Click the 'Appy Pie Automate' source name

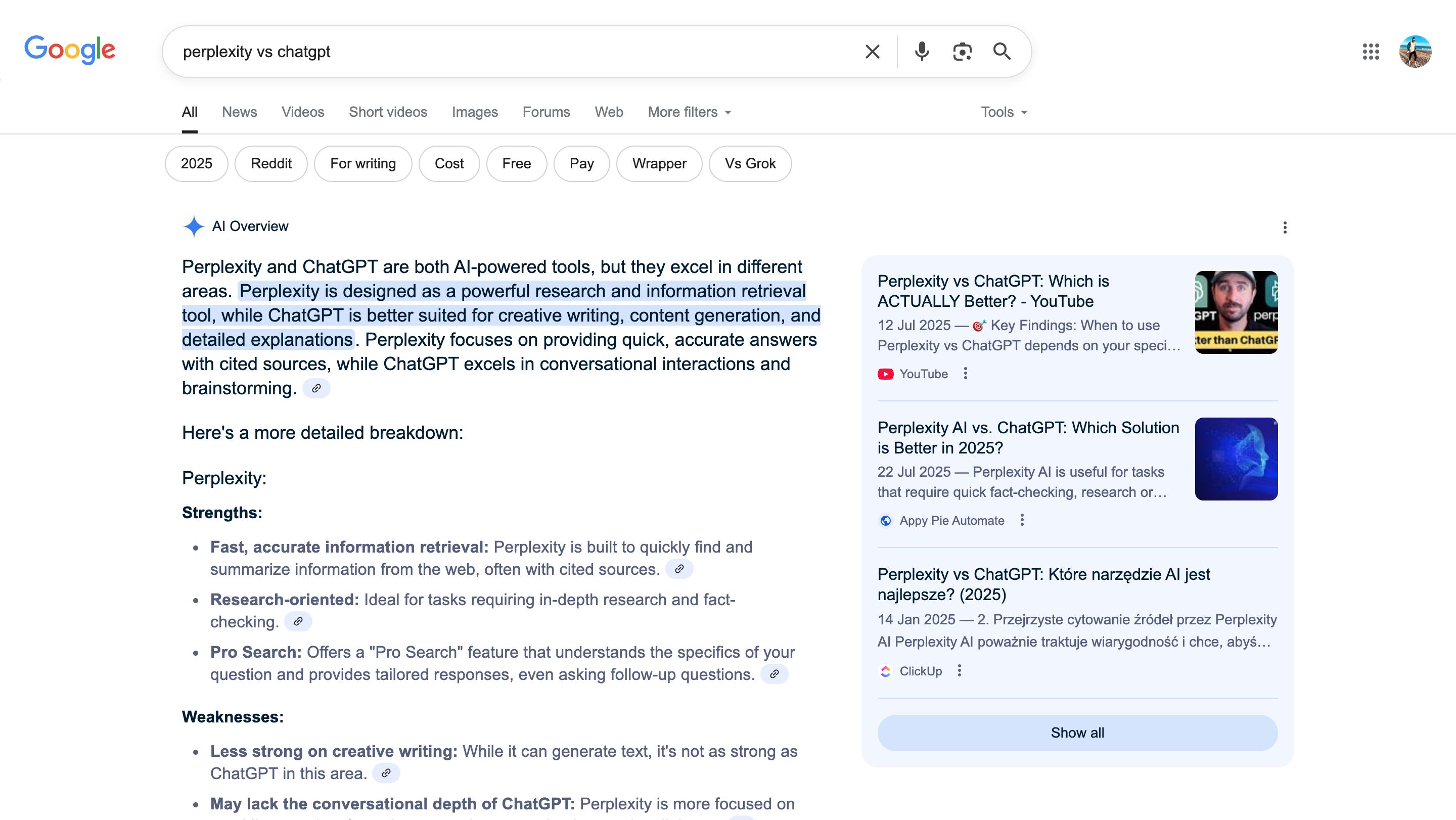952,521
